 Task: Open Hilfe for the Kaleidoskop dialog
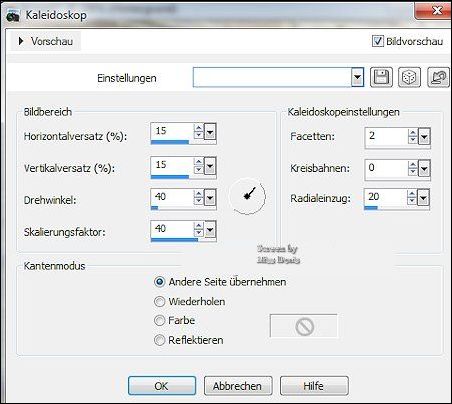(314, 386)
